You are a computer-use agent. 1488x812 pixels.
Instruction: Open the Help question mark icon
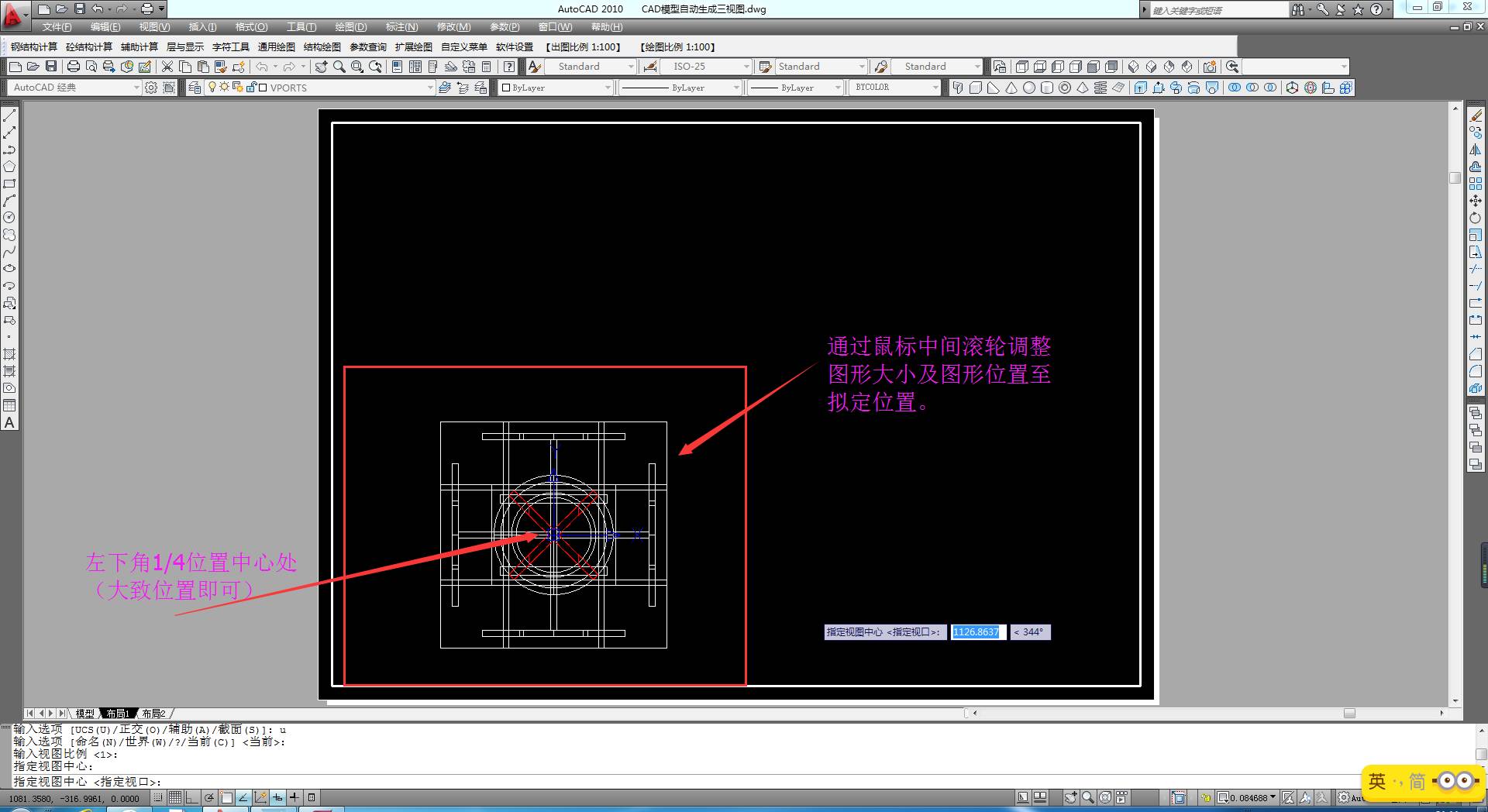(x=509, y=67)
